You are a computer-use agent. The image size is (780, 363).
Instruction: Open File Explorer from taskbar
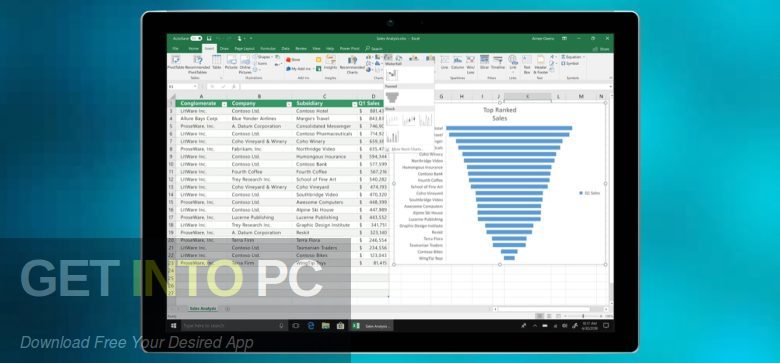[325, 326]
